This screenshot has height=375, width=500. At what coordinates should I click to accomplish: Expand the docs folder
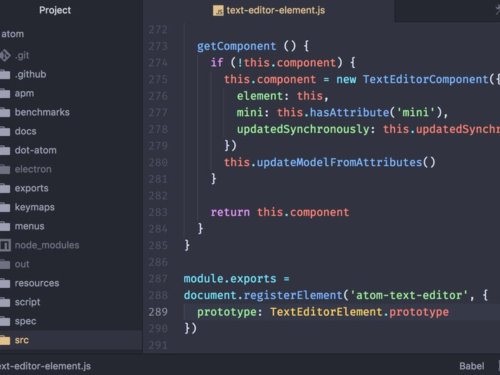[25, 131]
